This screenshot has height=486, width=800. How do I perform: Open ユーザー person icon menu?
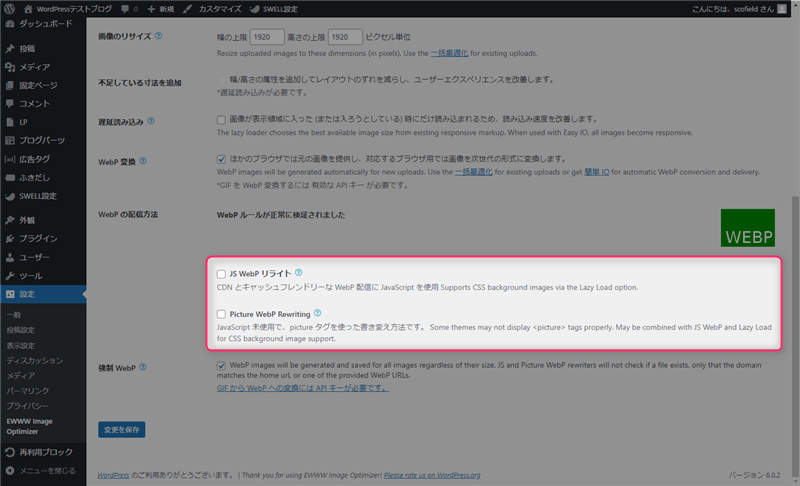10,257
